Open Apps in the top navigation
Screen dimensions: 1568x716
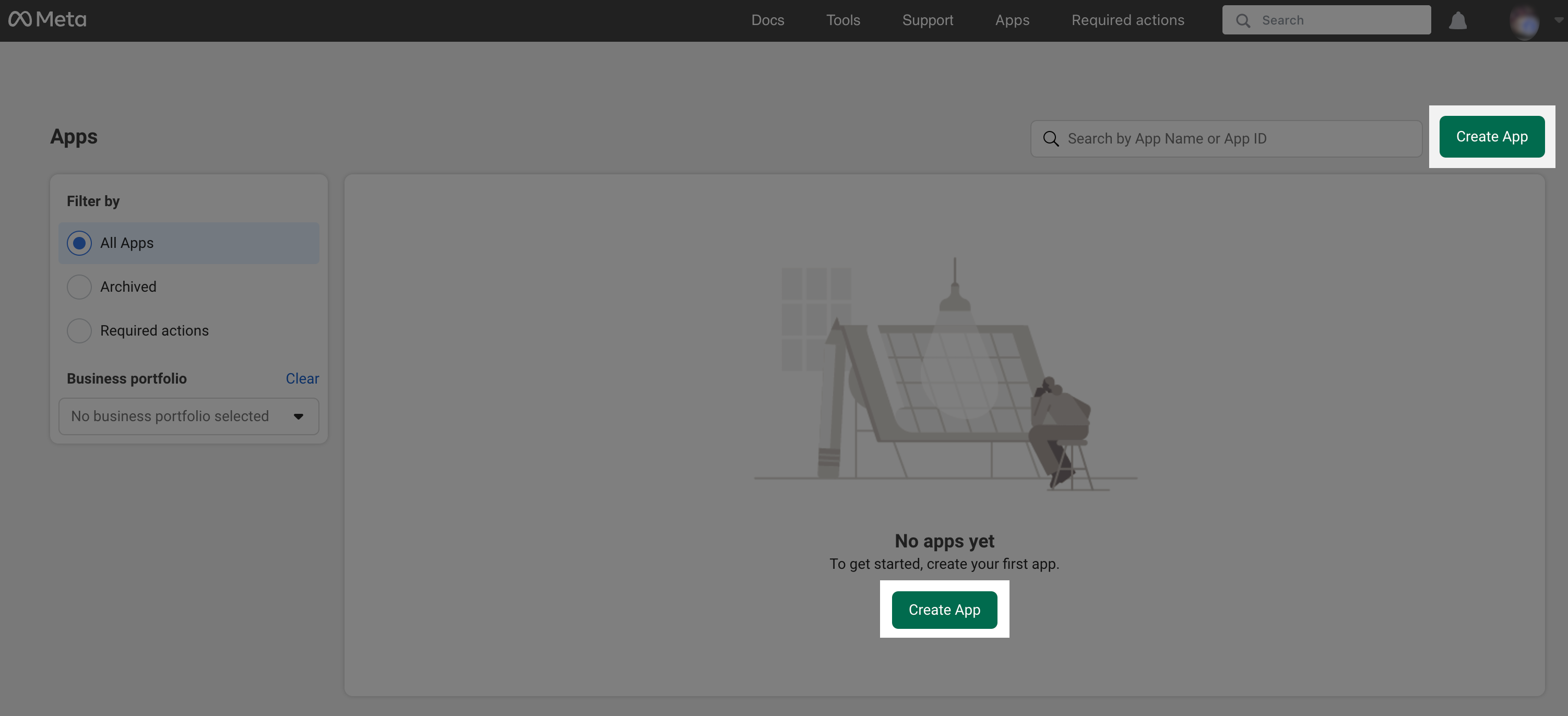(1012, 20)
